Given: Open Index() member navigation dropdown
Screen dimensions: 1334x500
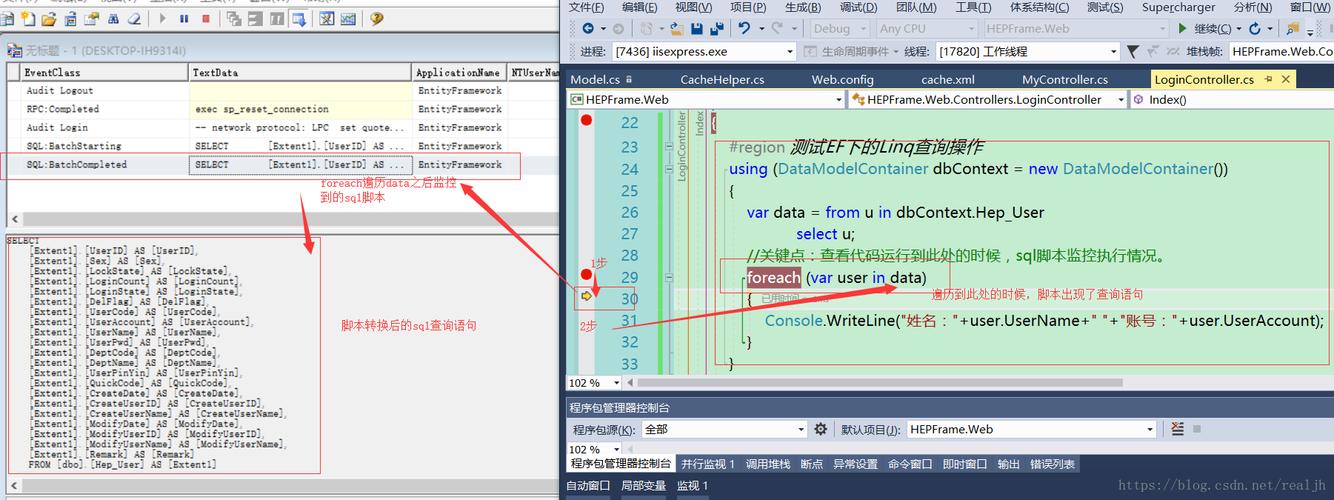Looking at the screenshot, I should [1230, 100].
